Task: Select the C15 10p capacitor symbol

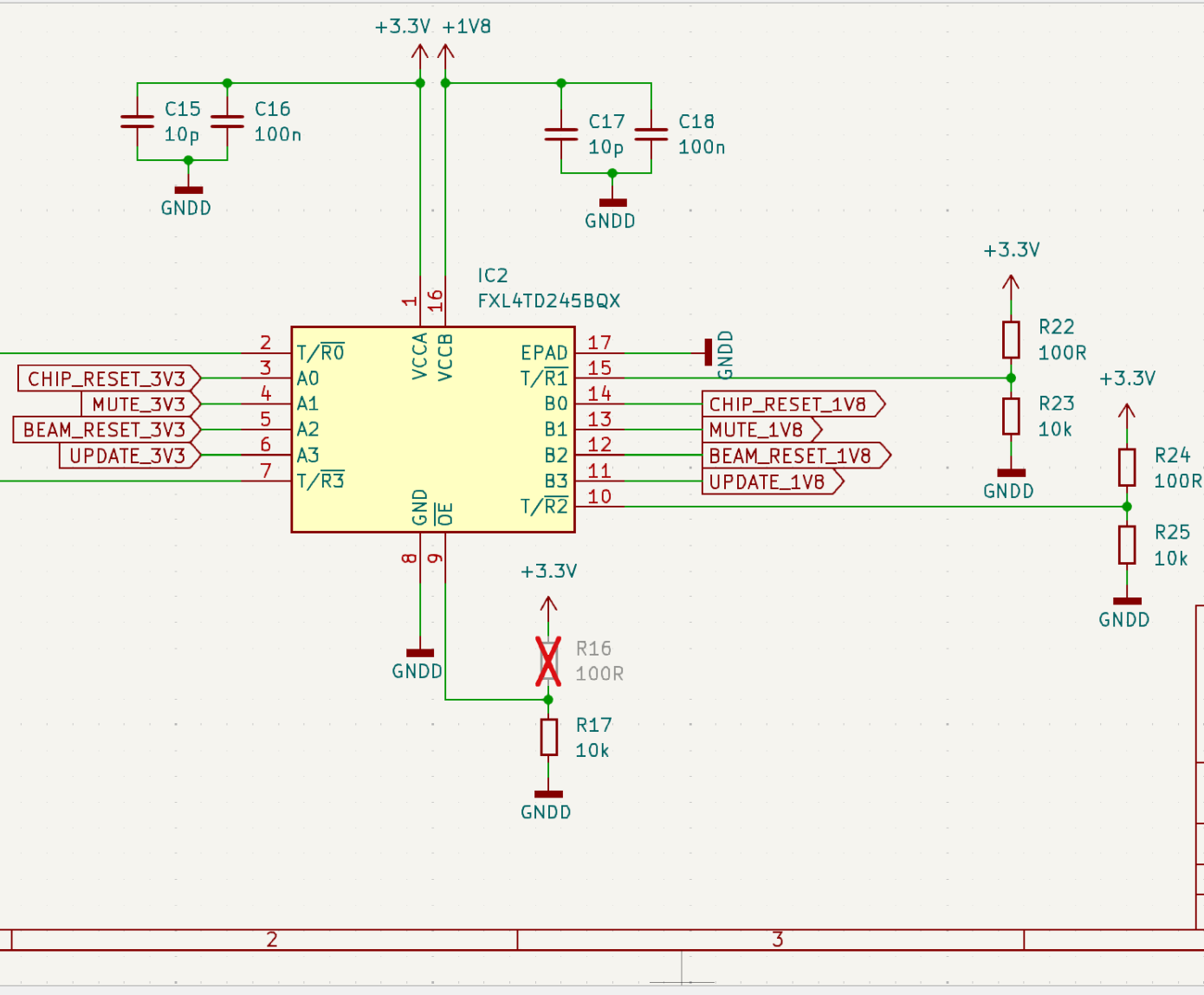Action: click(138, 121)
